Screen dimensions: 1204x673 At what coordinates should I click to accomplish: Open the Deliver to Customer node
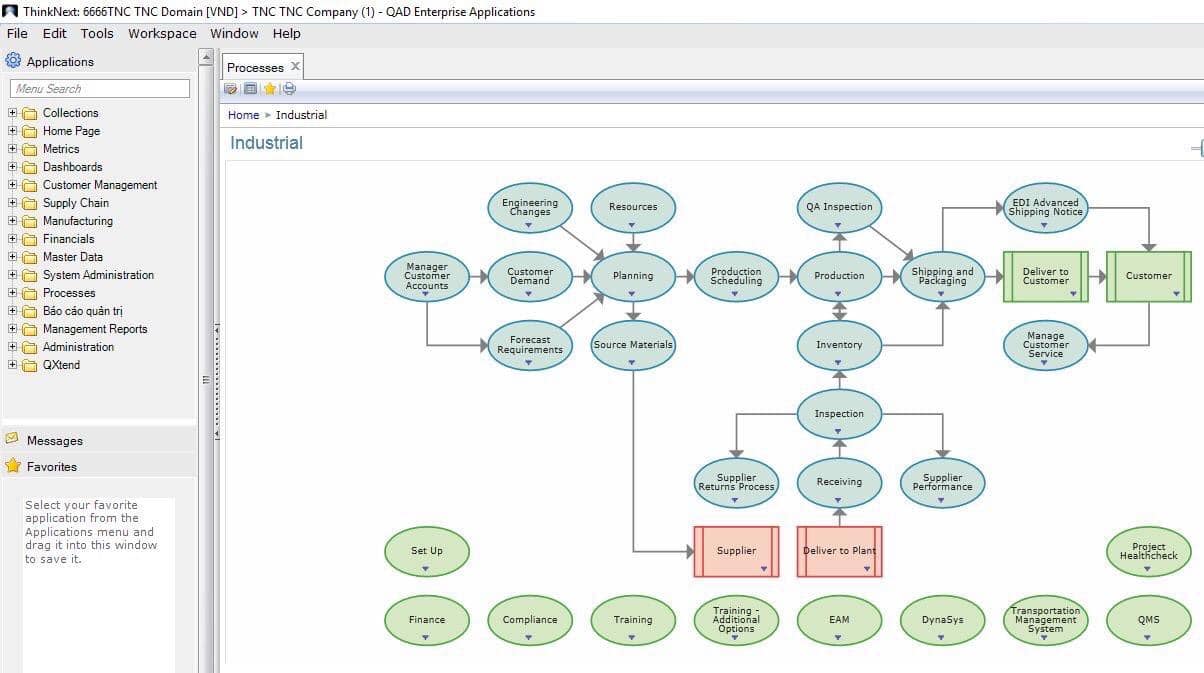(x=1045, y=276)
